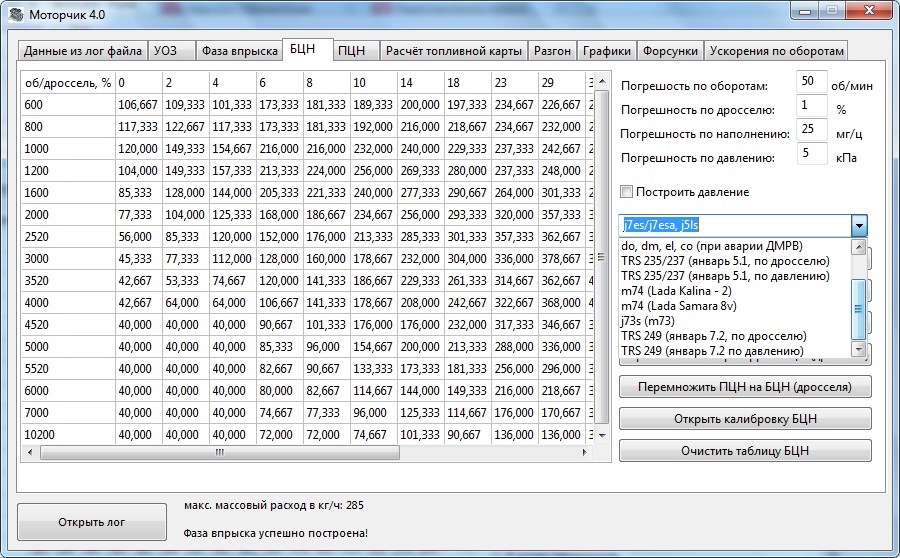The height and width of the screenshot is (558, 900).
Task: Click the Очистить таблицу БЦН button
Action: point(745,451)
